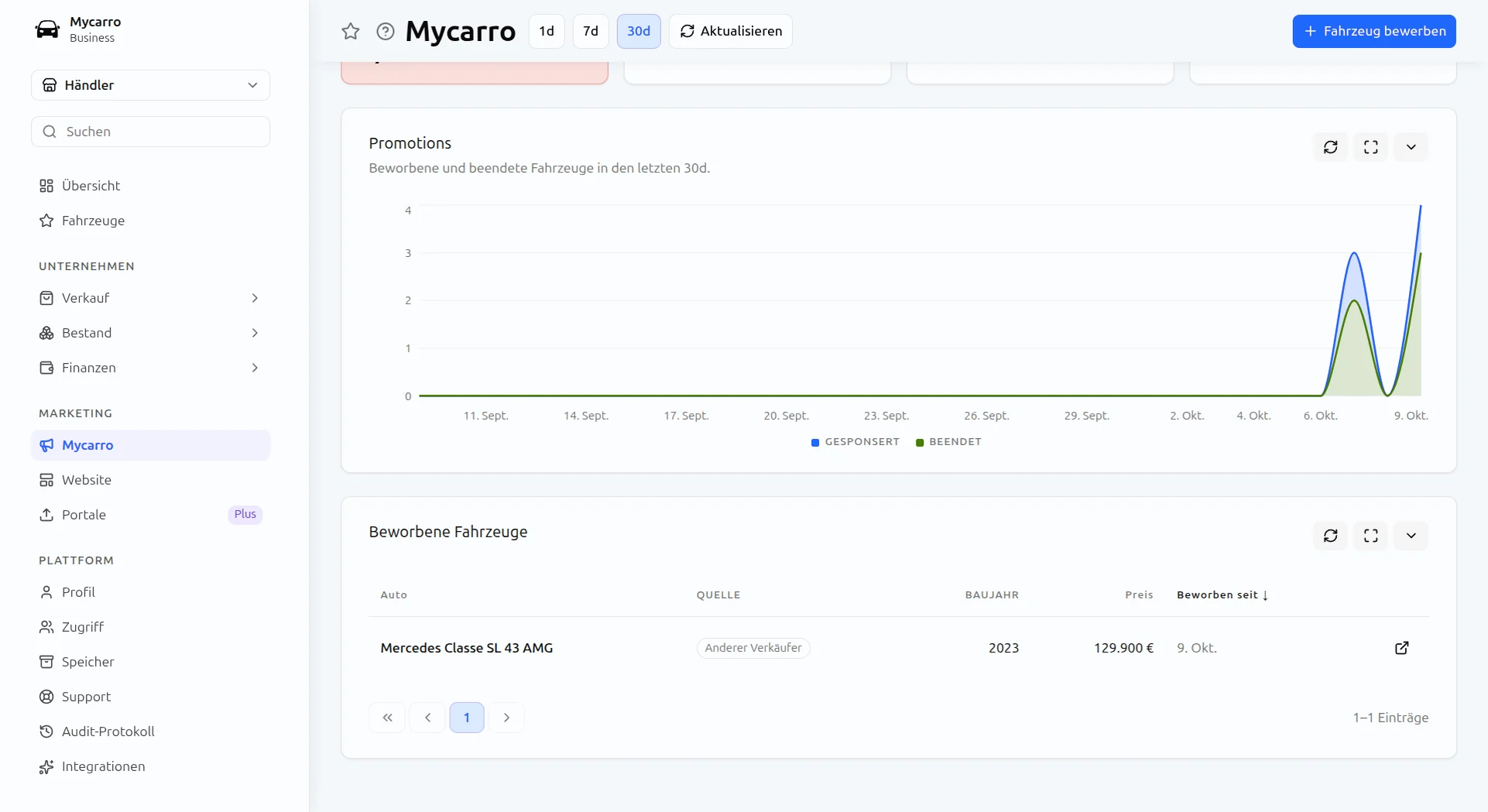
Task: Open Zugriff in the sidebar
Action: pos(150,627)
